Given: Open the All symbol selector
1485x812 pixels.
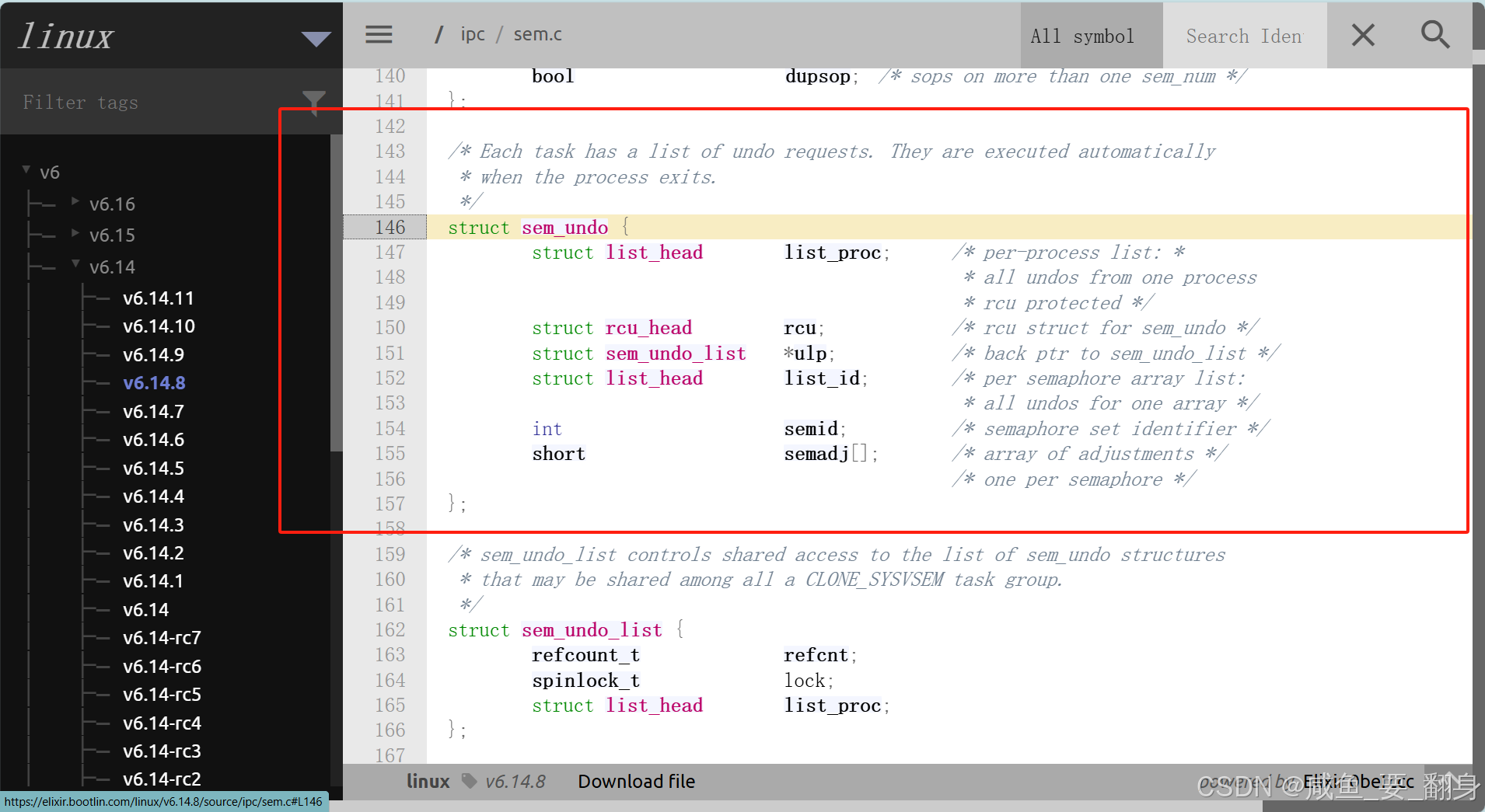Looking at the screenshot, I should (x=1091, y=36).
